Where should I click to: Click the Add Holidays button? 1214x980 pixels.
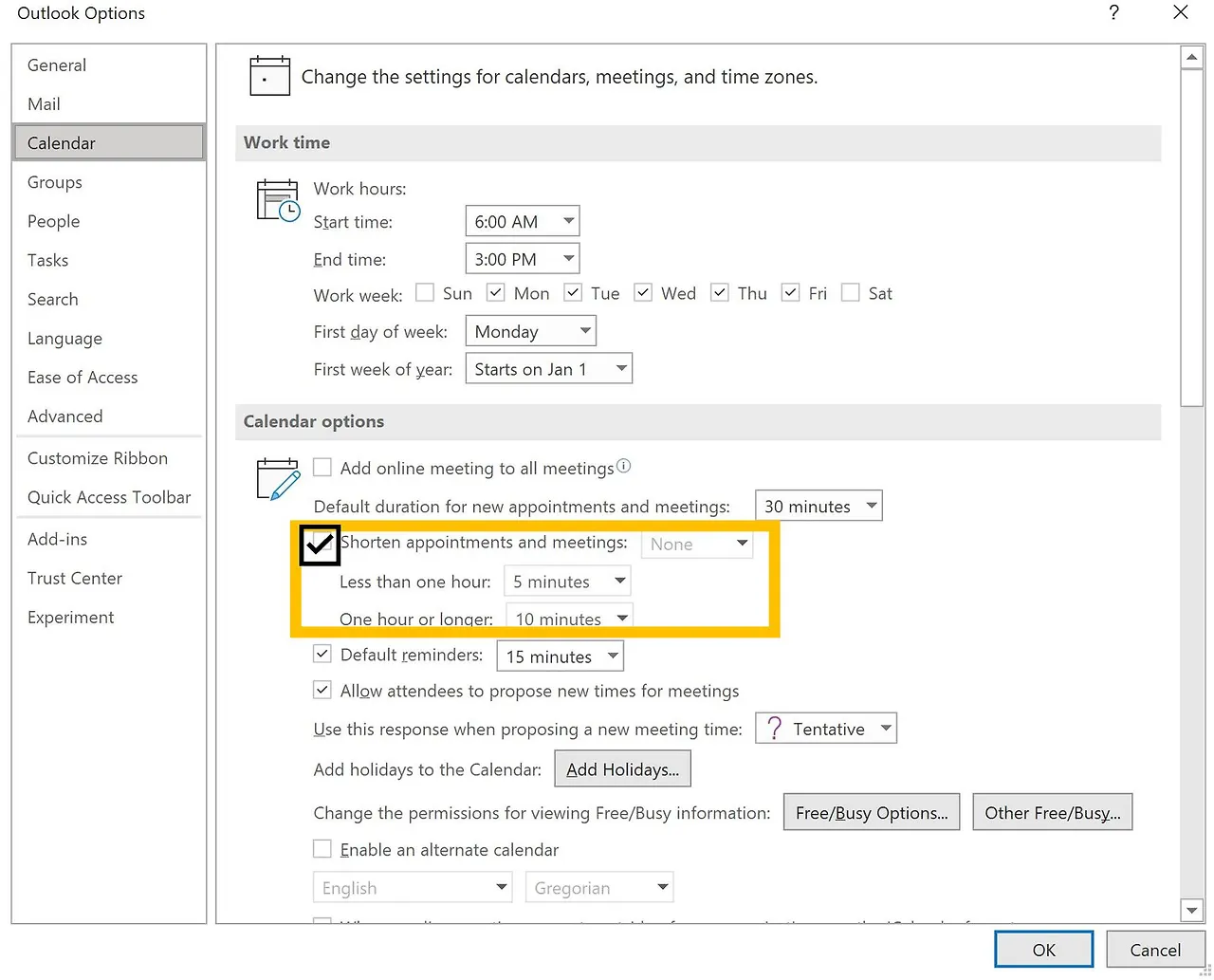622,769
